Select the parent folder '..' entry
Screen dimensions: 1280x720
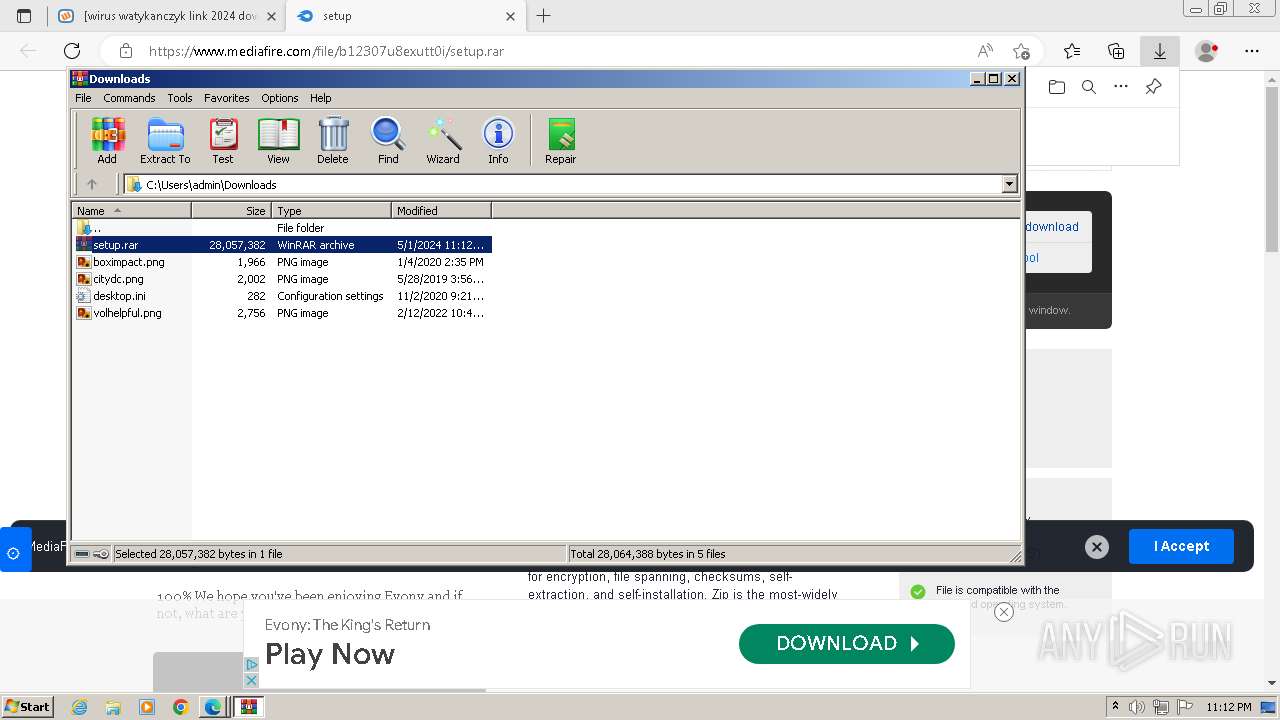pos(283,228)
